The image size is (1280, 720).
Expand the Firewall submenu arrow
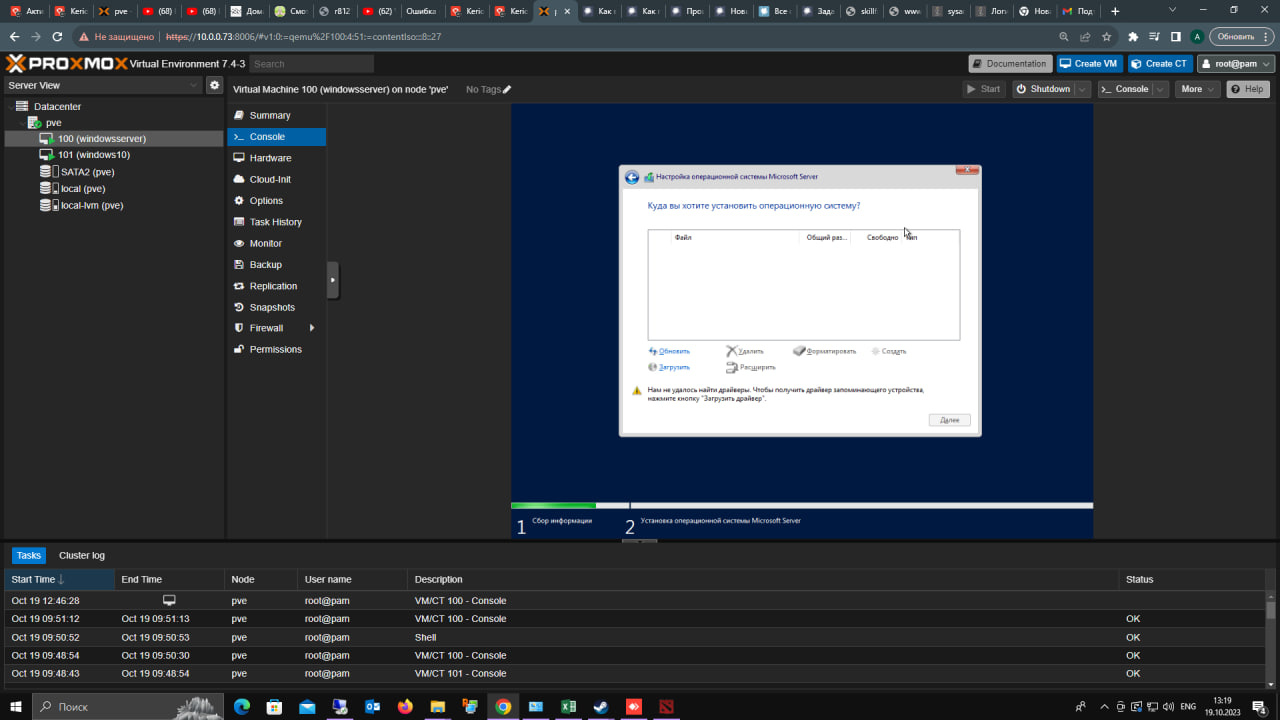pyautogui.click(x=312, y=328)
